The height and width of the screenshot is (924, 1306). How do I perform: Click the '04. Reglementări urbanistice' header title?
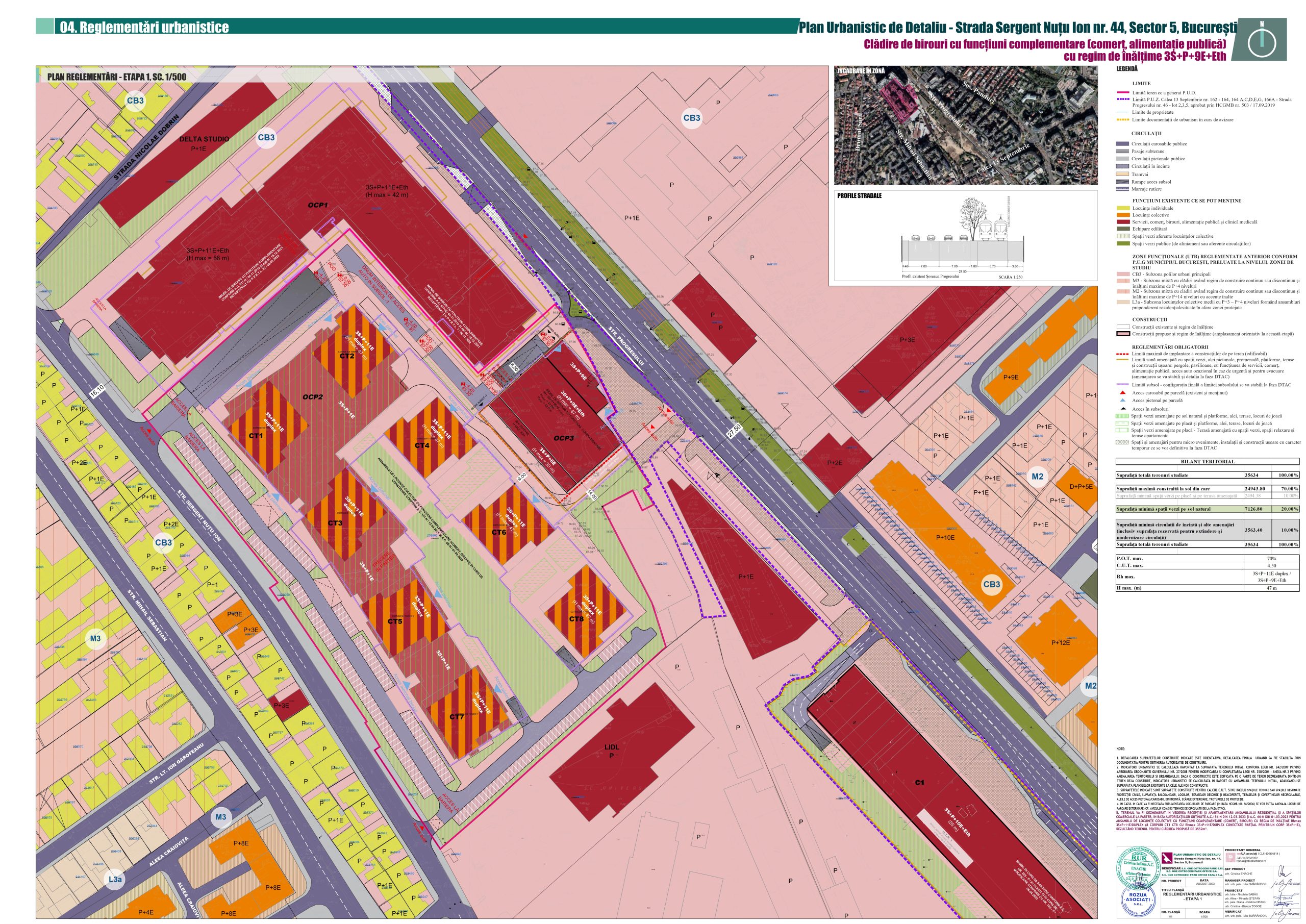click(144, 28)
